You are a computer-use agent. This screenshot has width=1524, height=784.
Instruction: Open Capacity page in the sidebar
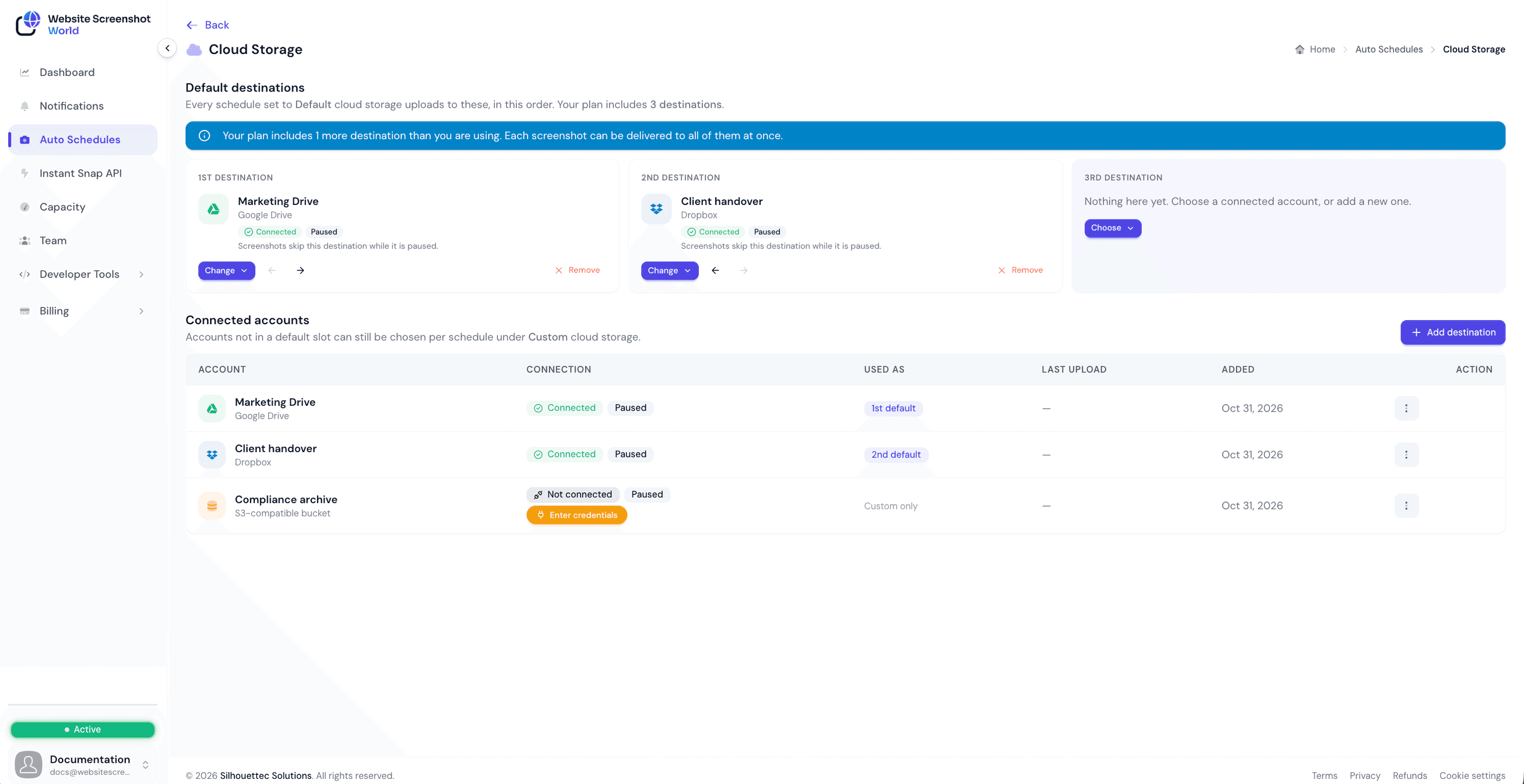tap(83, 207)
